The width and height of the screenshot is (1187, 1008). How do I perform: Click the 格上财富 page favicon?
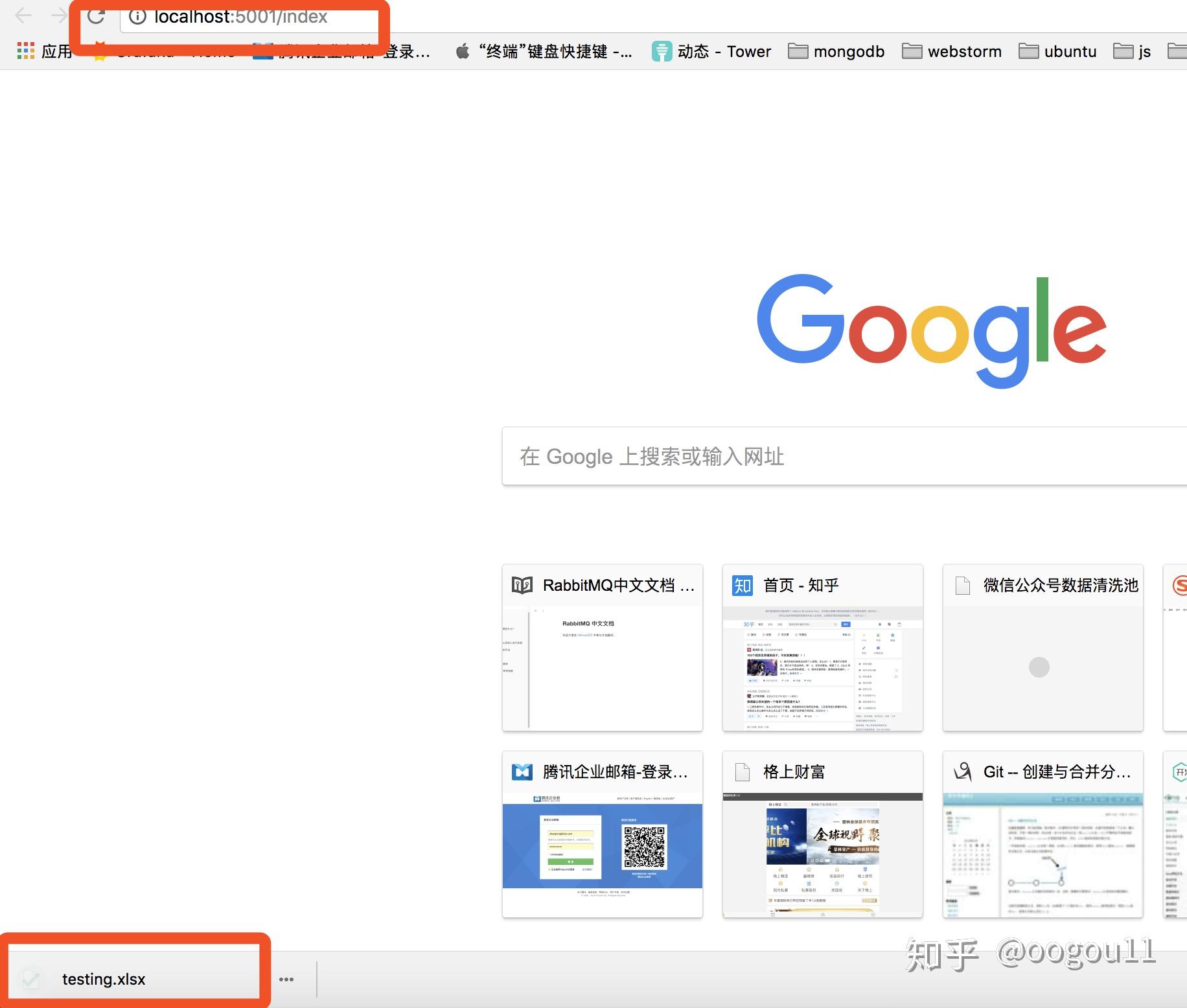tap(743, 772)
